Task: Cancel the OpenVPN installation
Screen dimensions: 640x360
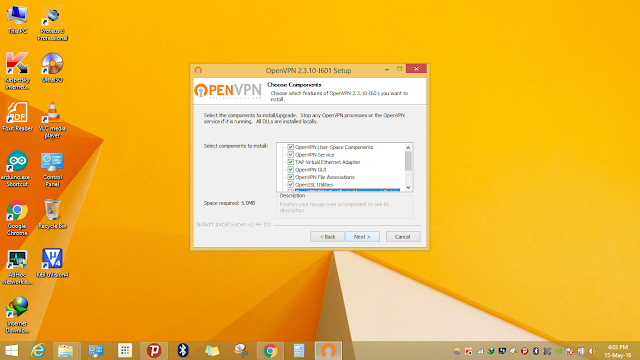Action: 402,237
